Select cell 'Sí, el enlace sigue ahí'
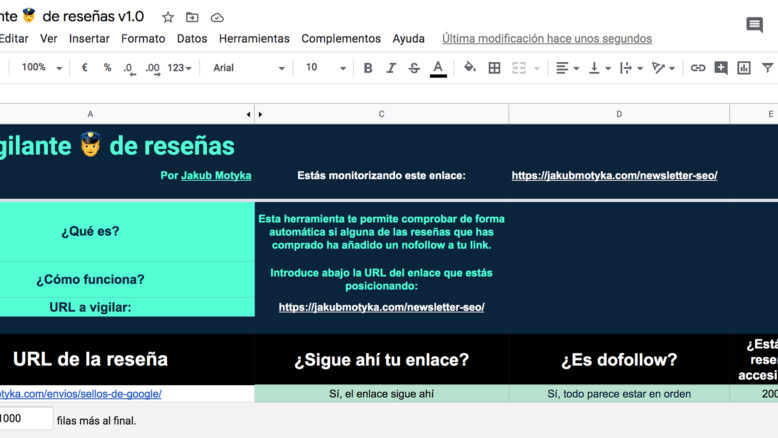 pyautogui.click(x=381, y=394)
